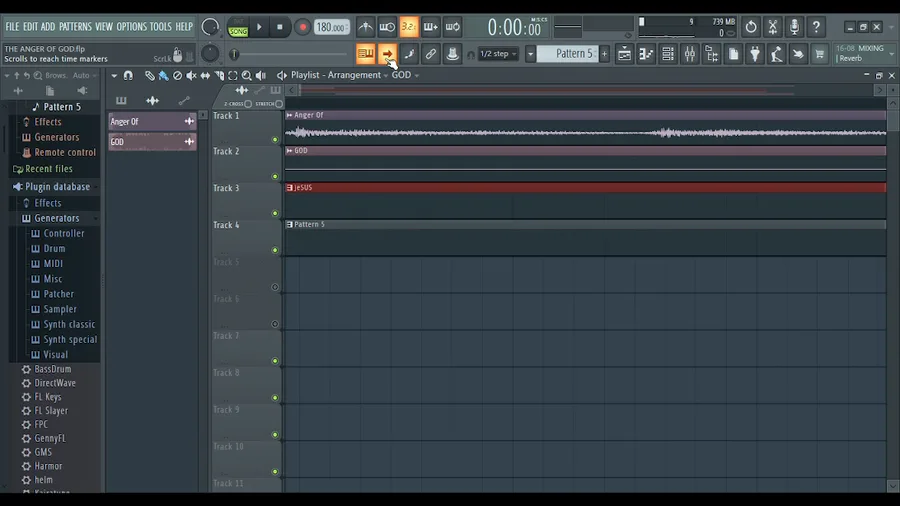Open the playlist view icon
The height and width of the screenshot is (506, 900).
624,54
